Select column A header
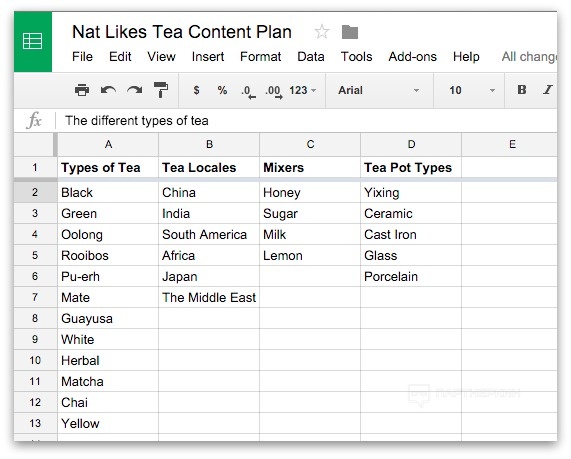This screenshot has height=459, width=571. click(x=108, y=145)
